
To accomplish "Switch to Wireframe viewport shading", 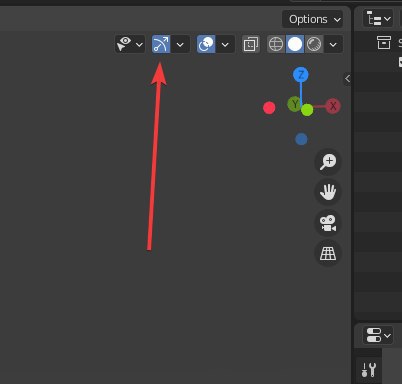I will 276,44.
